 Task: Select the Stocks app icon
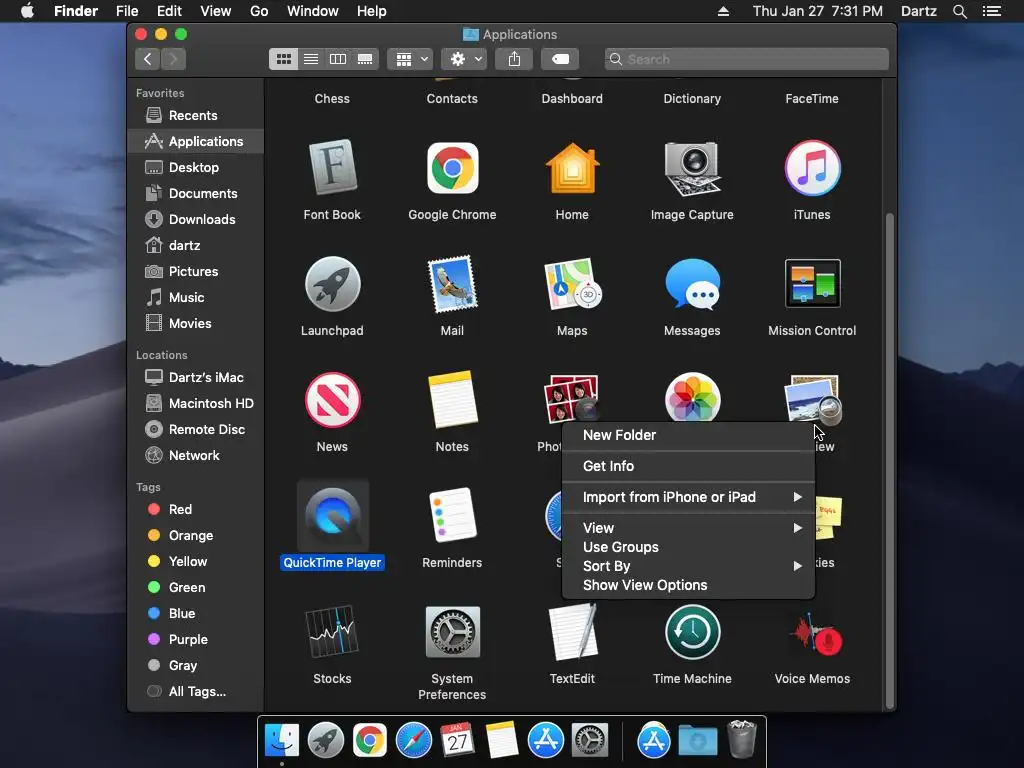332,632
